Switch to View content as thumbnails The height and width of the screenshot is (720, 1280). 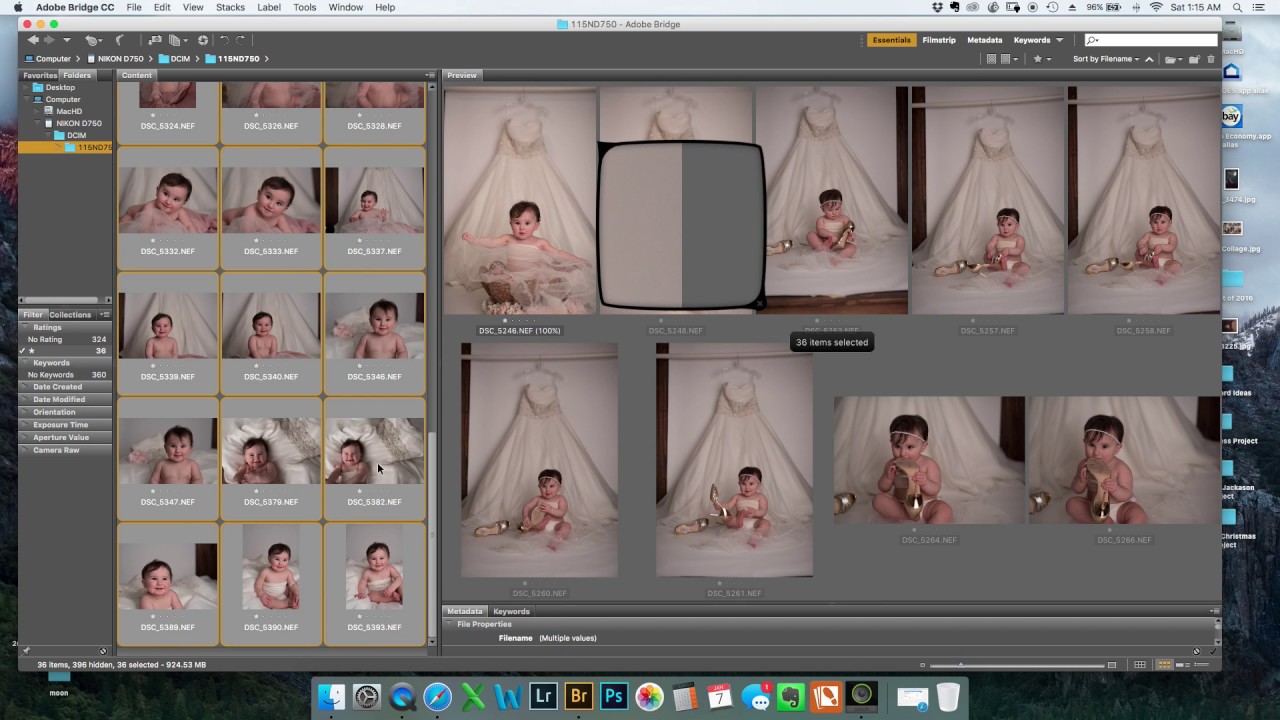(x=1164, y=665)
